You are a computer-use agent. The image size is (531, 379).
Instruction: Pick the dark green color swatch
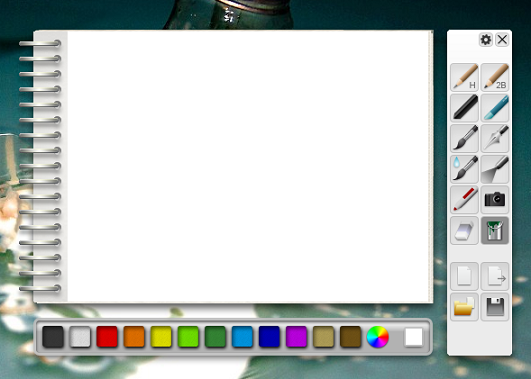pyautogui.click(x=215, y=337)
